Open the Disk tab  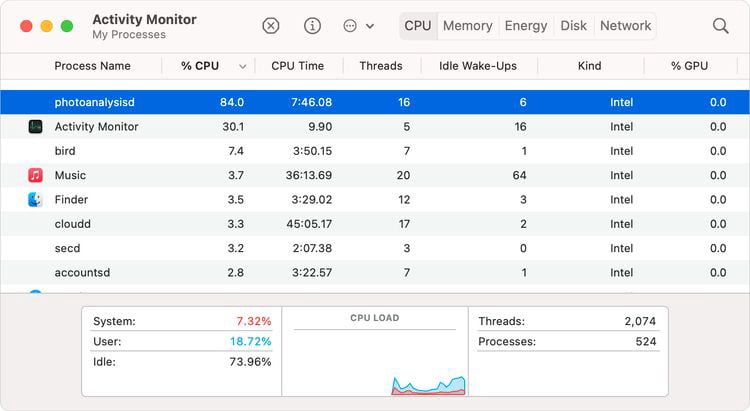[x=574, y=26]
